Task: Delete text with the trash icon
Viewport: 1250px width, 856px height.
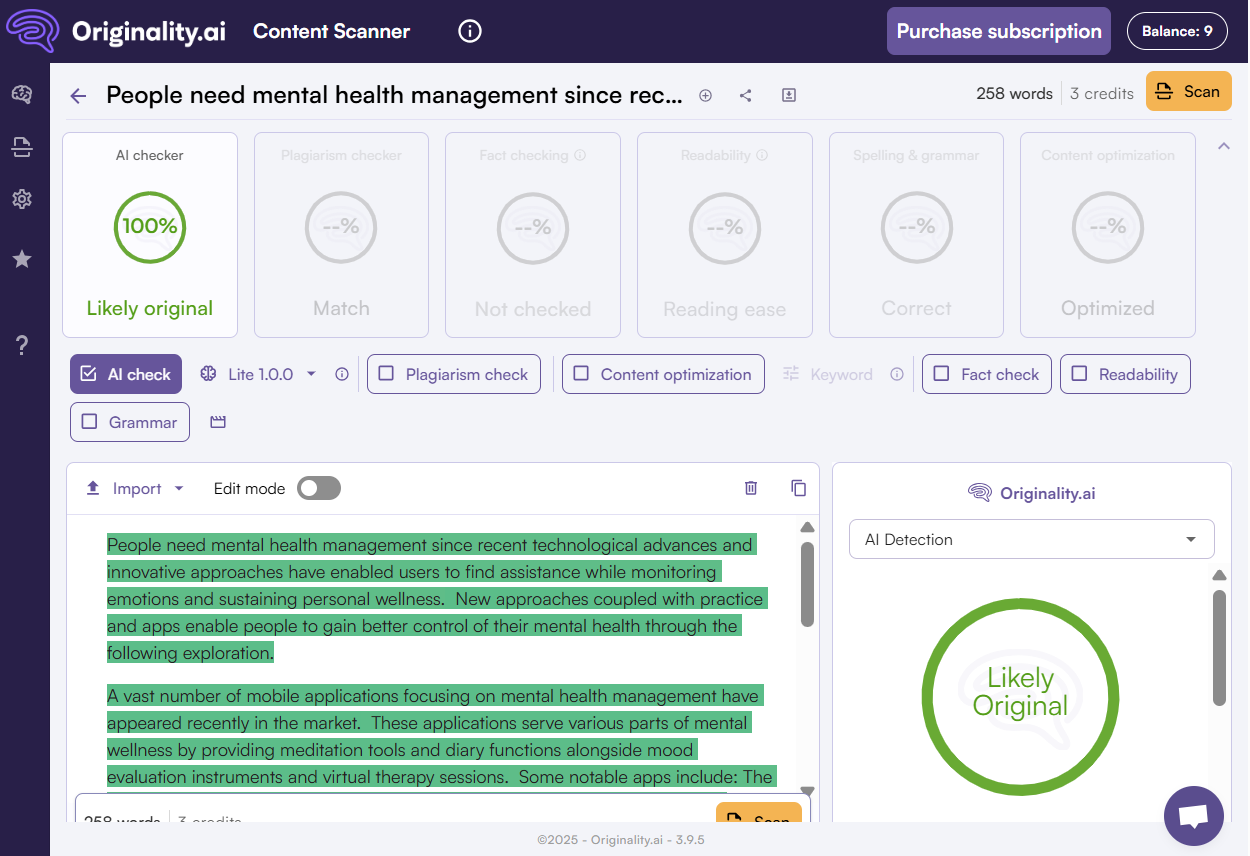Action: pyautogui.click(x=751, y=488)
